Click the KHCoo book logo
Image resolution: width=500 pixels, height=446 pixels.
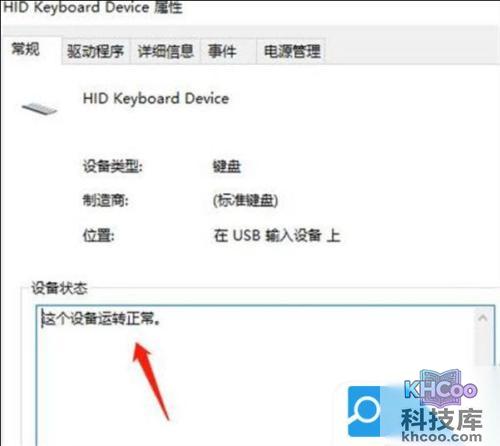[x=441, y=388]
